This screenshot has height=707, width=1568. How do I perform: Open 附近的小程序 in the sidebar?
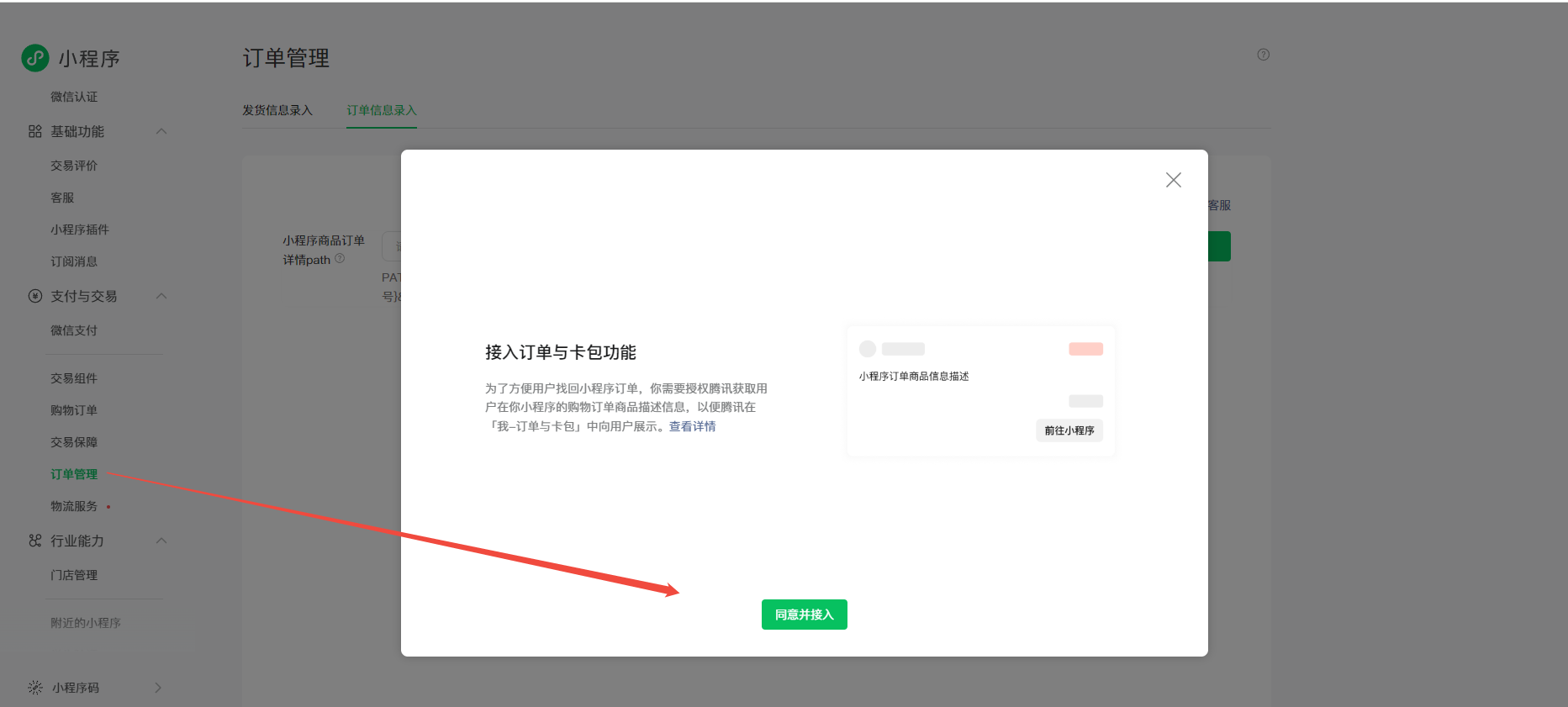click(x=86, y=623)
